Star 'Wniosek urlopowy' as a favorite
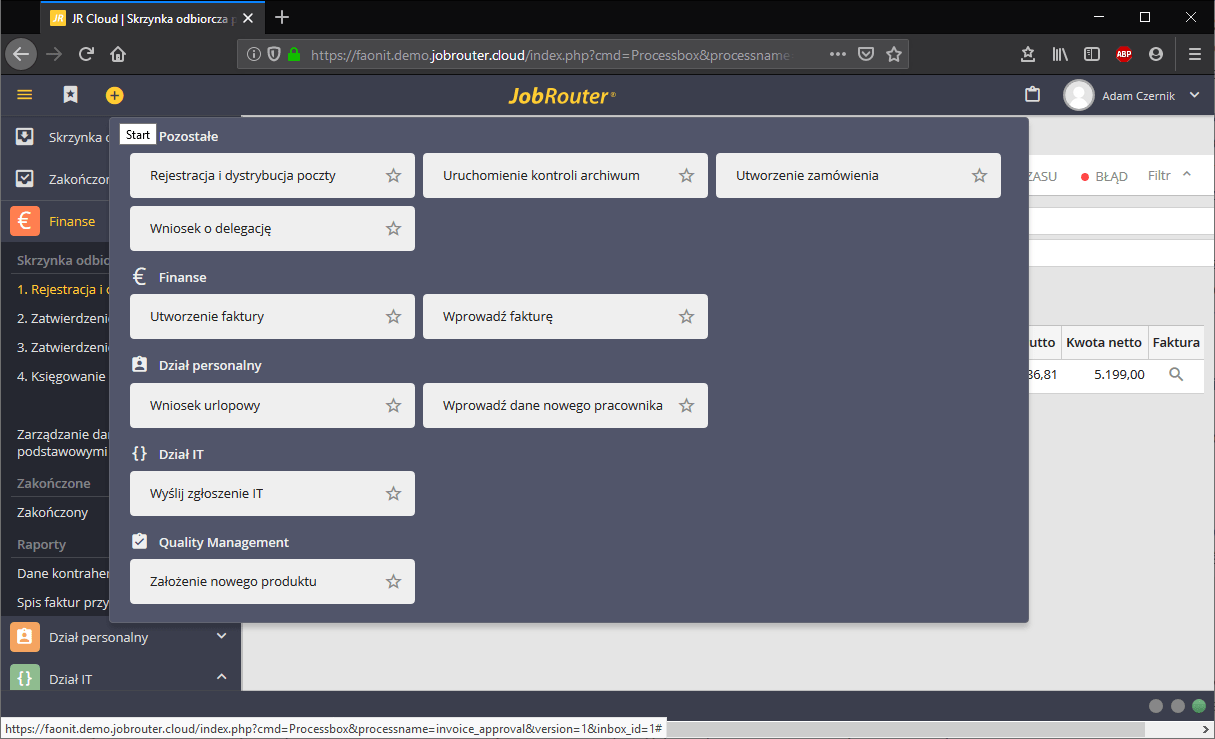The width and height of the screenshot is (1215, 739). pos(392,405)
